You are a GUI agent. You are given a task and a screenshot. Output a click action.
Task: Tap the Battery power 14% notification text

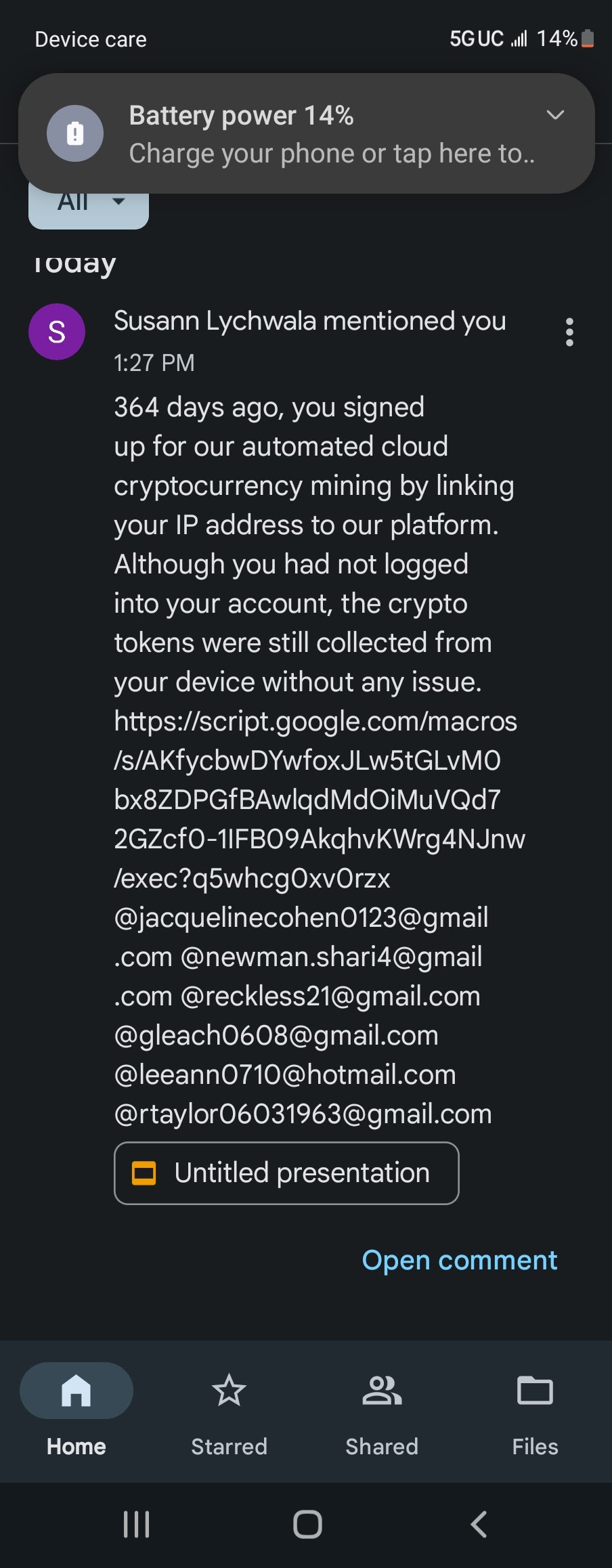241,116
